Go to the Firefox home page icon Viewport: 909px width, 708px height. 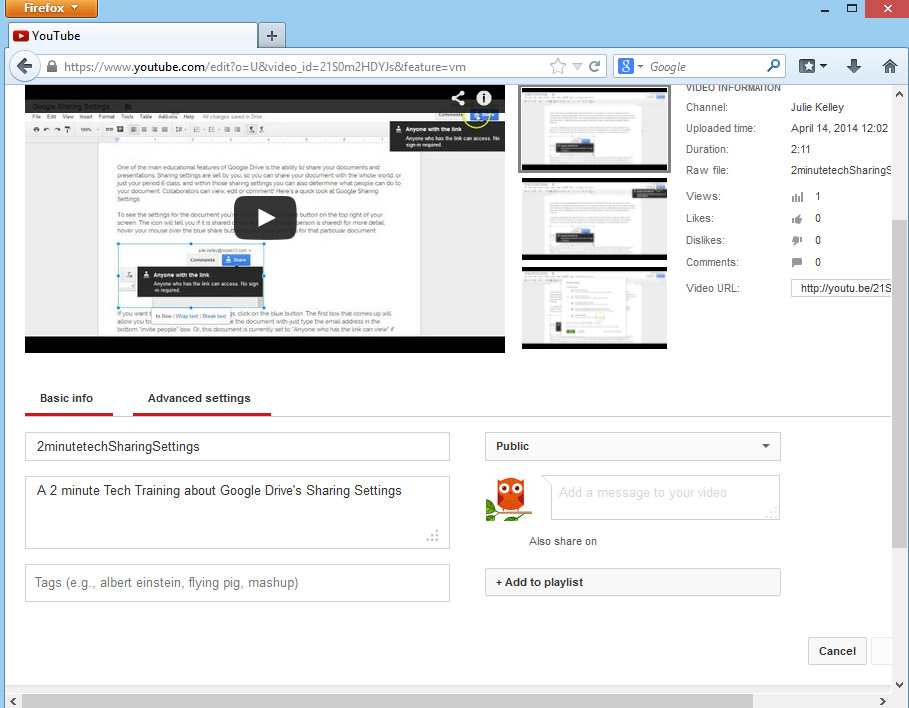889,66
